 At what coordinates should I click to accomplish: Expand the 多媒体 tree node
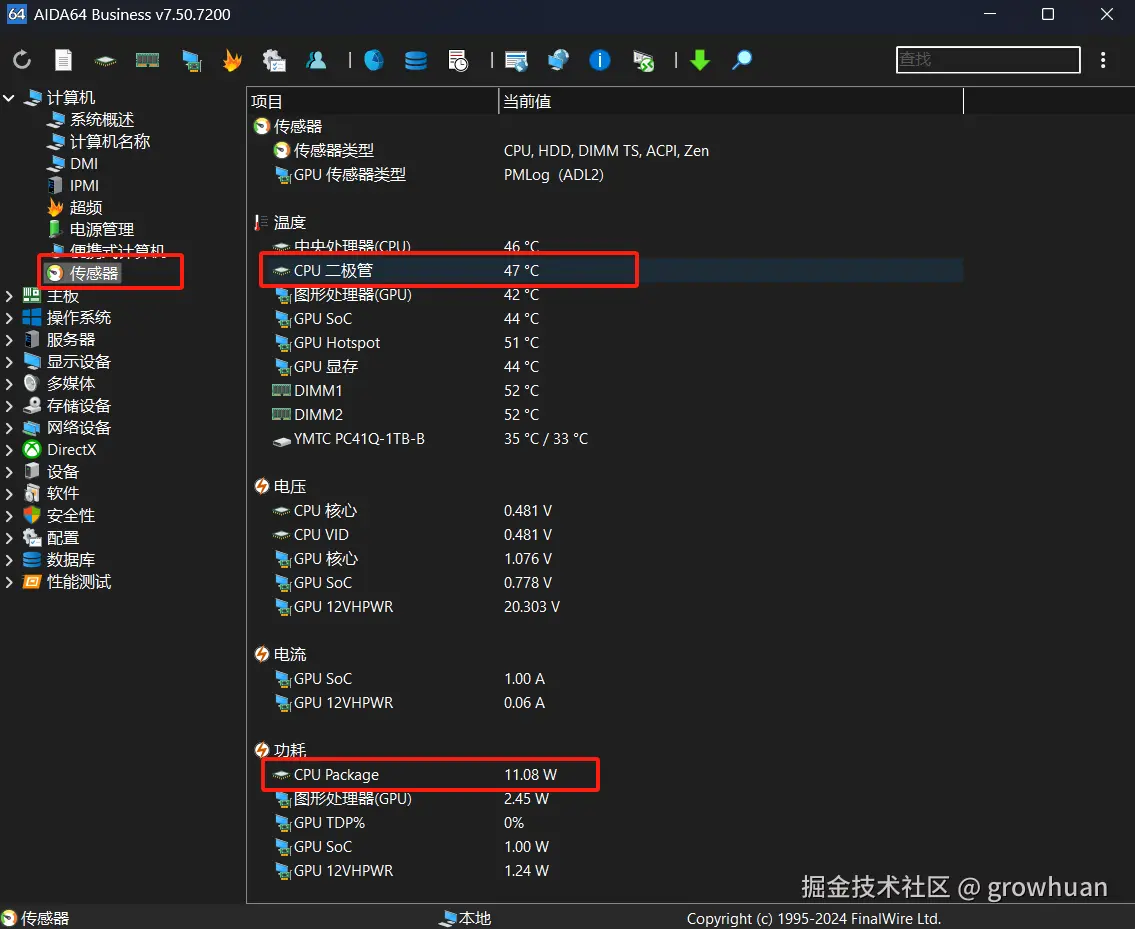(9, 384)
